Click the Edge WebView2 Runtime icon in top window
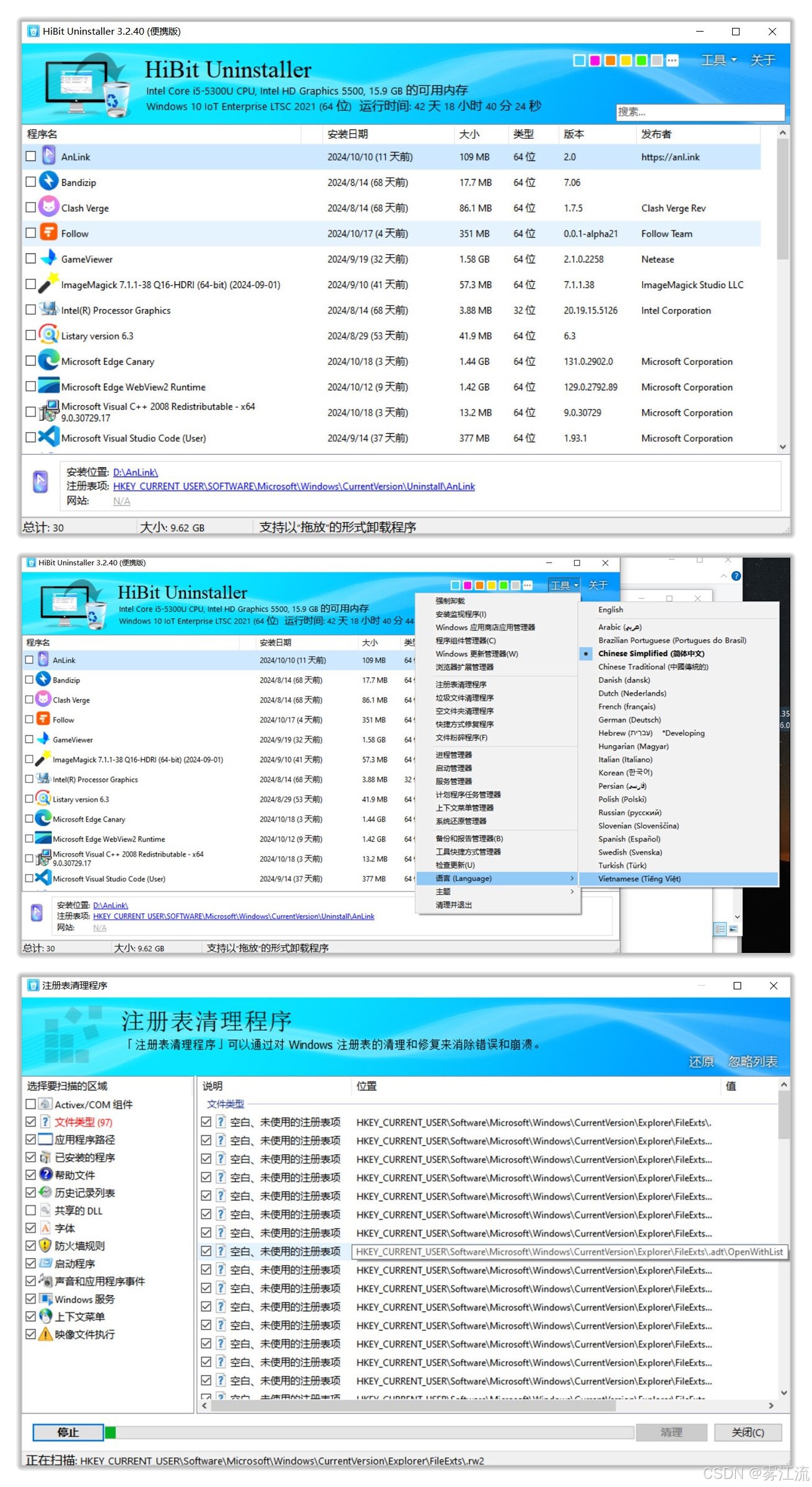 (x=49, y=386)
